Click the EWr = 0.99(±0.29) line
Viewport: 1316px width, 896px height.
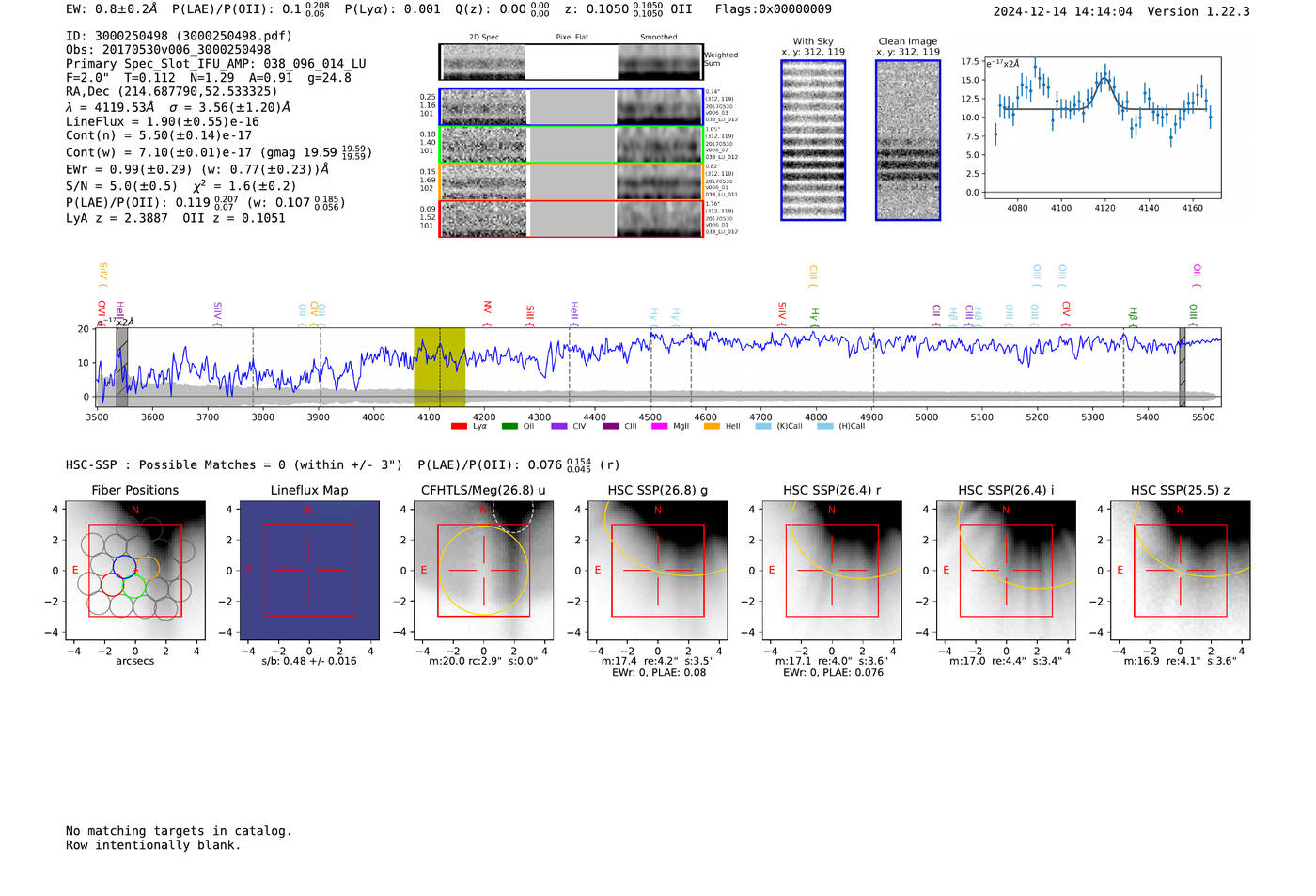point(197,170)
